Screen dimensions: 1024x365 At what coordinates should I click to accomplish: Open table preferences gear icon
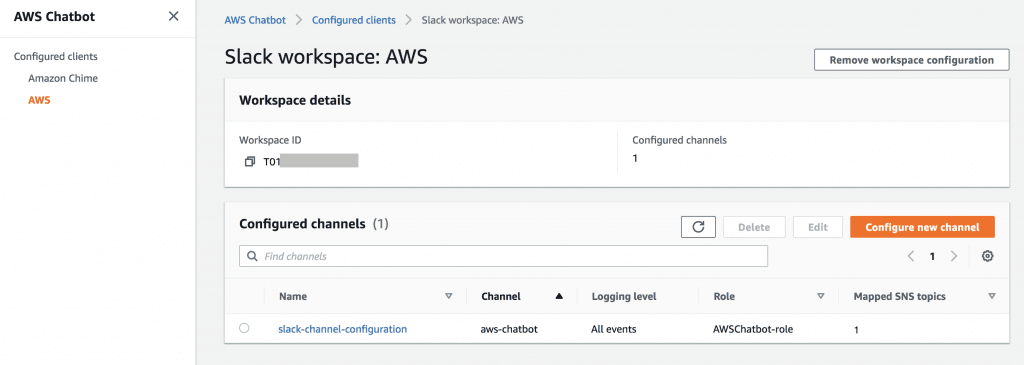point(987,257)
